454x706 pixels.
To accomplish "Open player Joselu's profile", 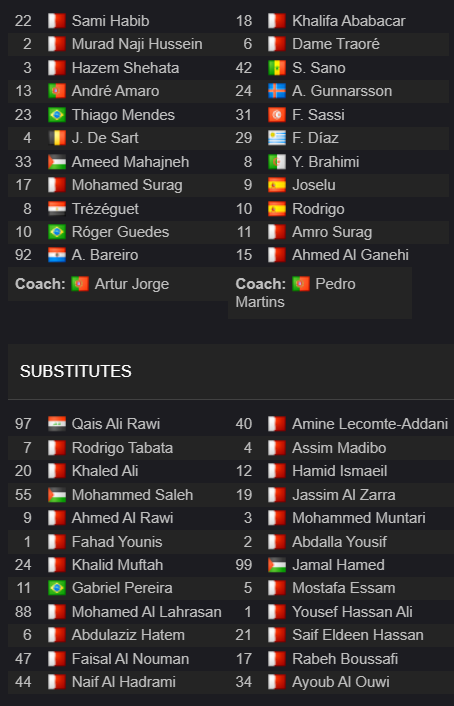I will pos(313,185).
